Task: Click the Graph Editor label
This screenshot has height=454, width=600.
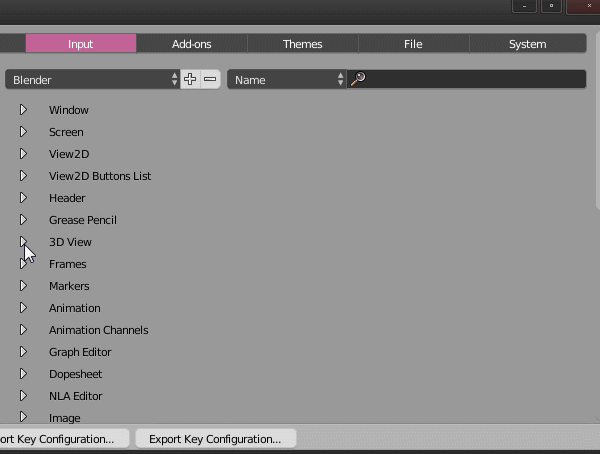Action: click(x=80, y=352)
